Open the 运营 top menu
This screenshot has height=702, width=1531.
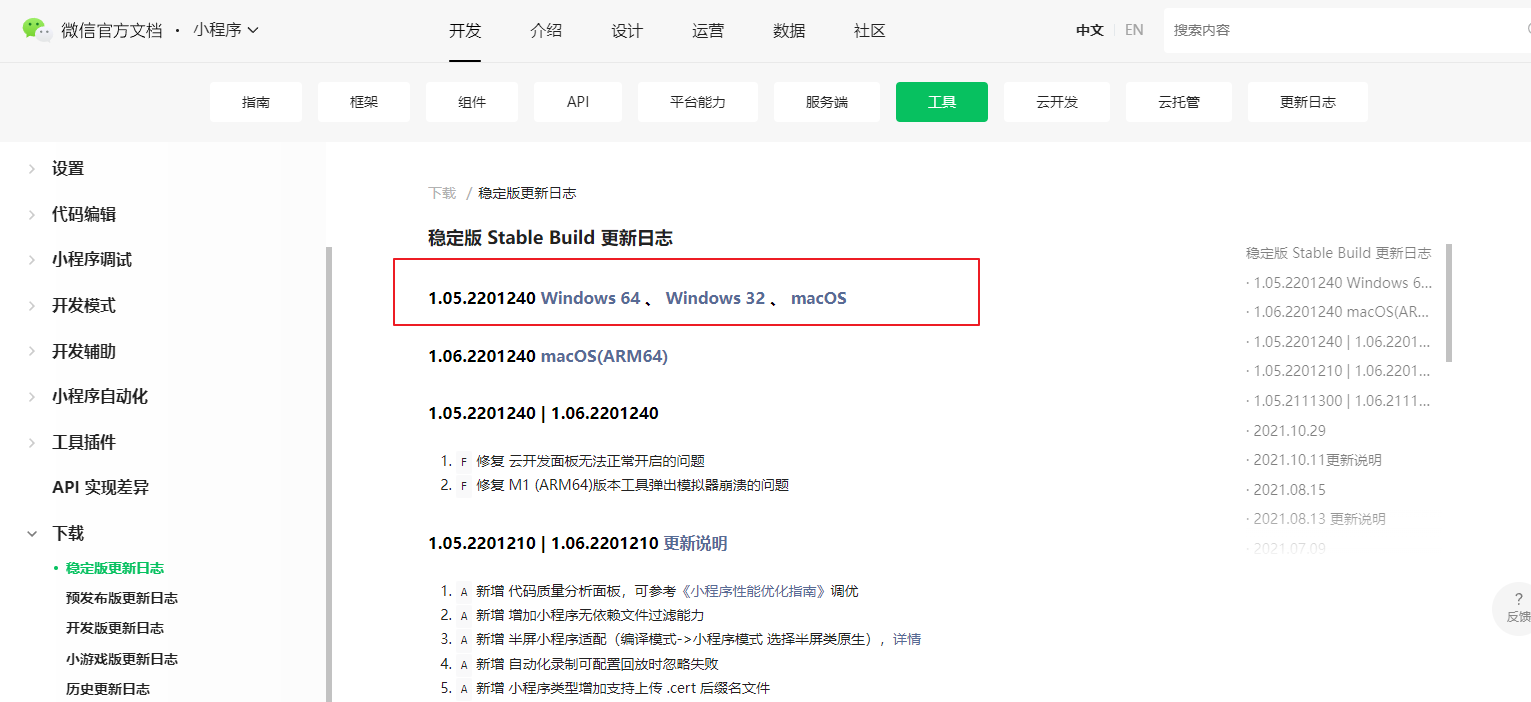(x=708, y=31)
